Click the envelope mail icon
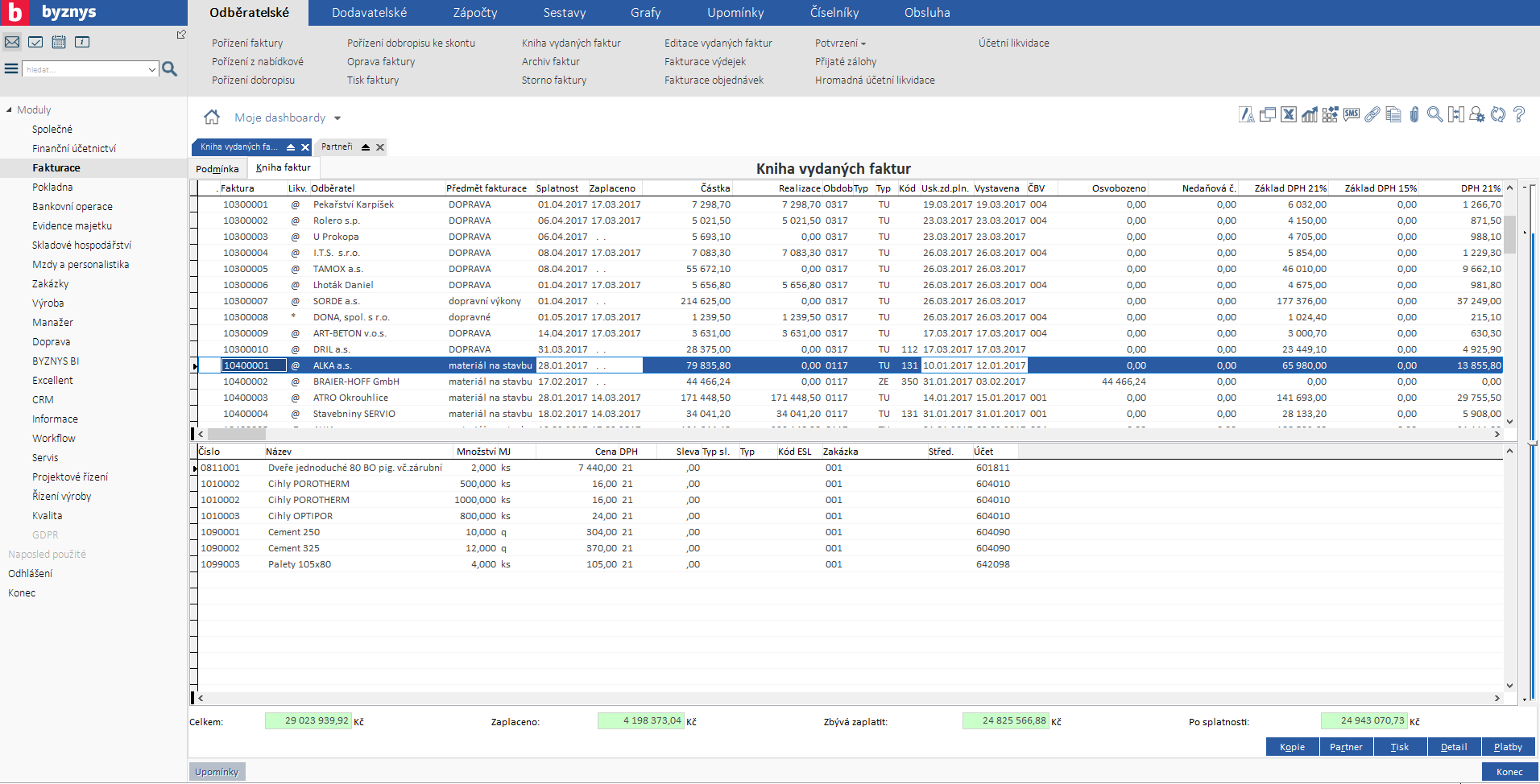Viewport: 1540px width, 784px height. click(x=12, y=42)
